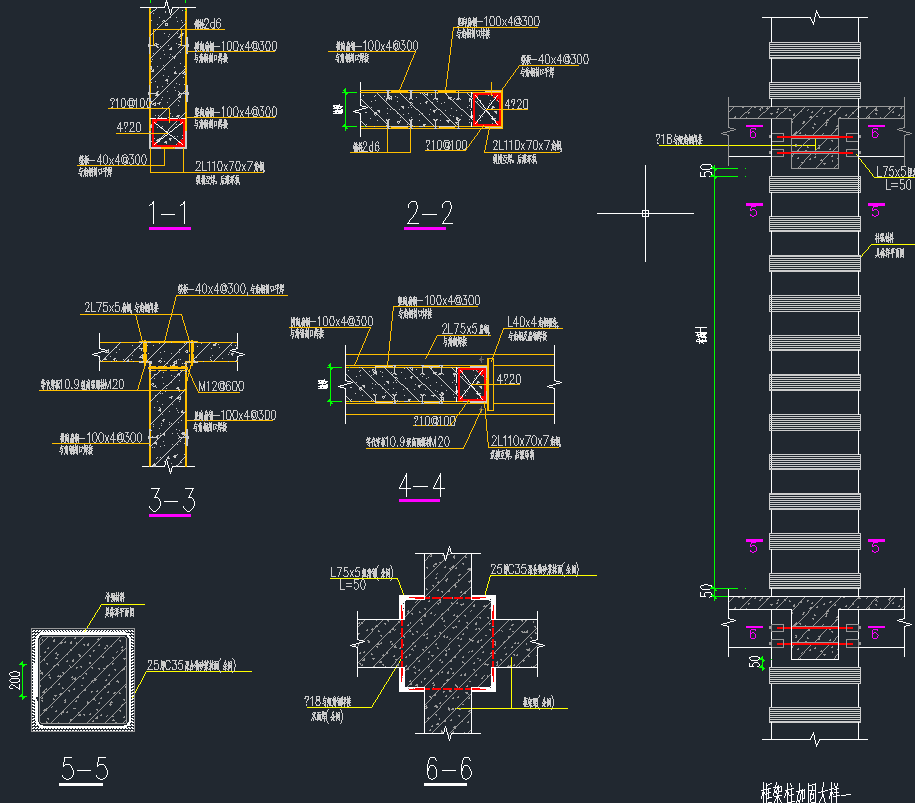Click the 5-5 section title label
Image resolution: width=915 pixels, height=803 pixels.
pyautogui.click(x=84, y=769)
